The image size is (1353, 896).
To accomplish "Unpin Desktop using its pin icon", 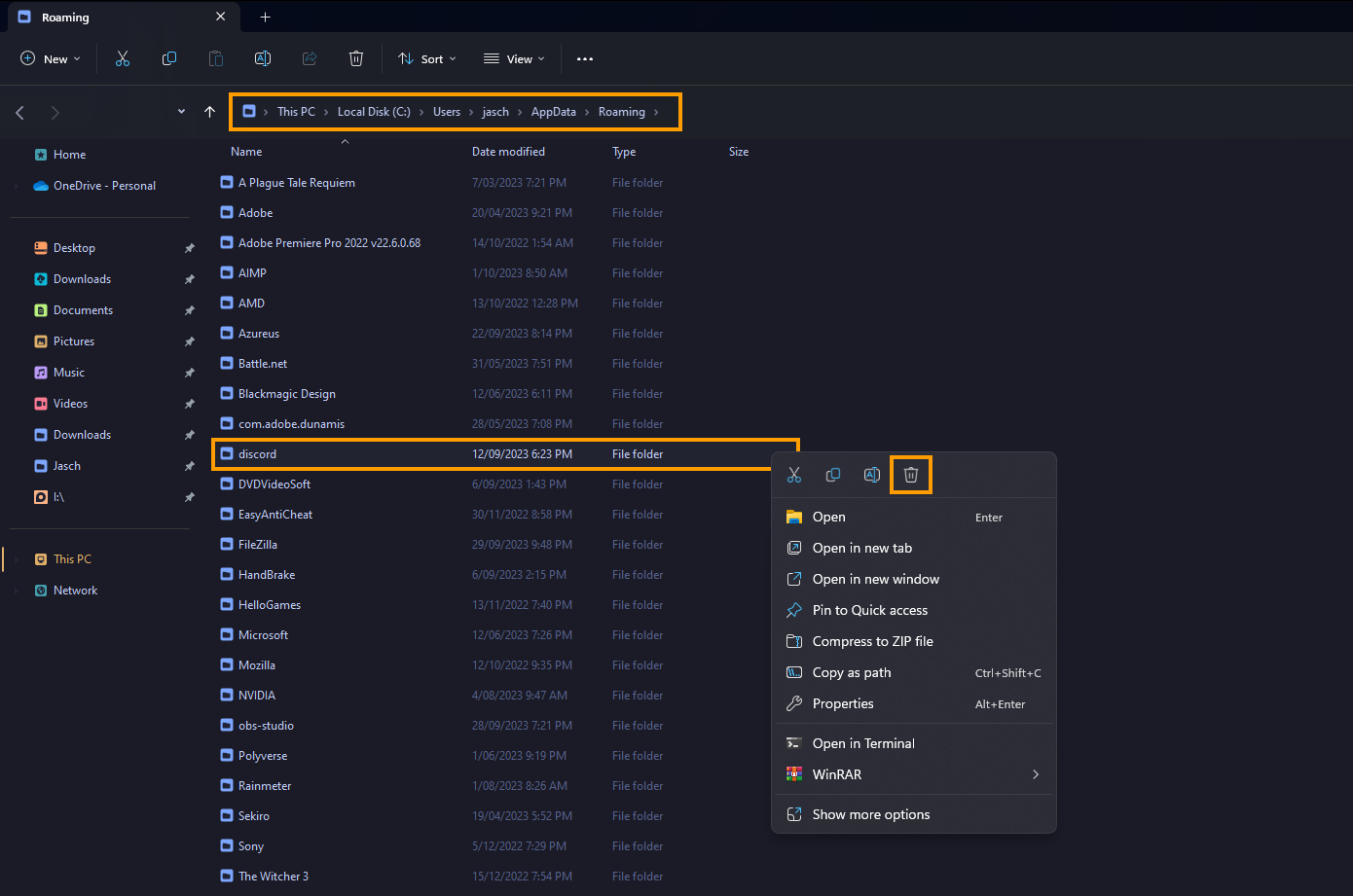I will click(x=189, y=248).
